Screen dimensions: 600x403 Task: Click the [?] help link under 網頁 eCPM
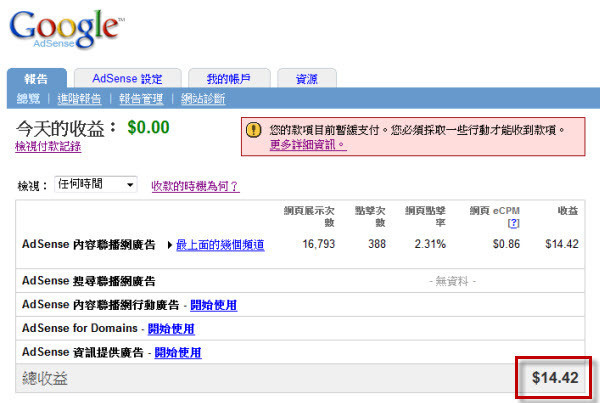click(514, 223)
